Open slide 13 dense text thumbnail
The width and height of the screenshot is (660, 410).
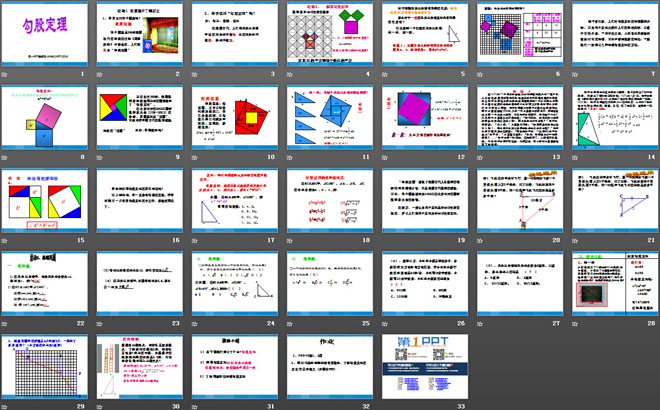click(x=520, y=117)
